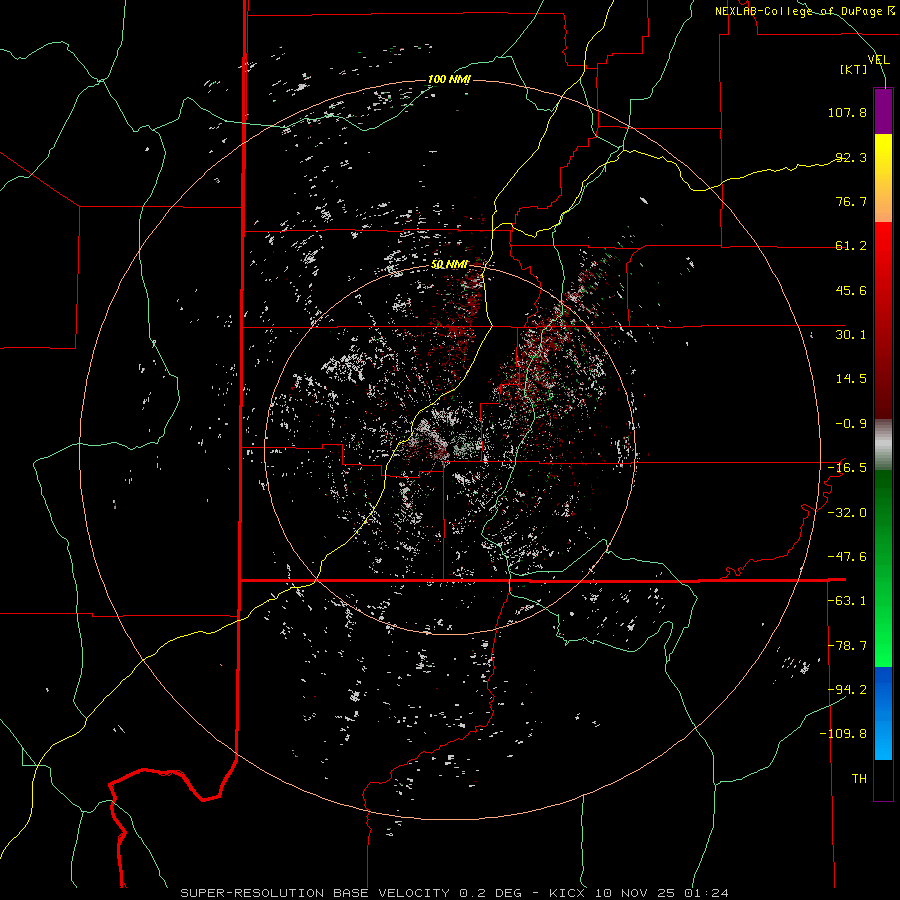Click the -63.1 legend value
The width and height of the screenshot is (900, 900).
click(847, 601)
